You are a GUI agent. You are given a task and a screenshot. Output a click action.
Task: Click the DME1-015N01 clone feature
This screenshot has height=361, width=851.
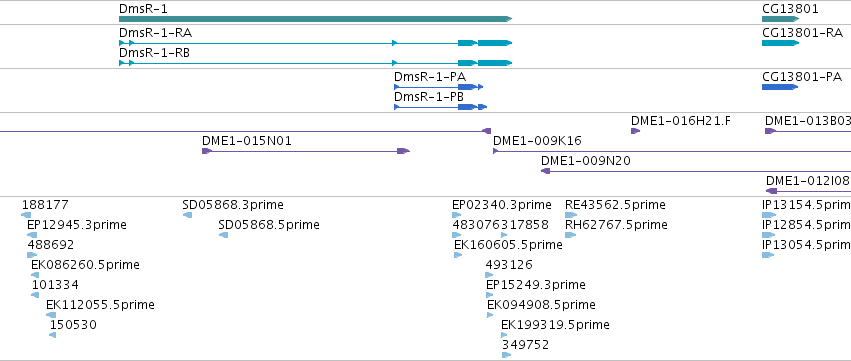click(x=306, y=151)
